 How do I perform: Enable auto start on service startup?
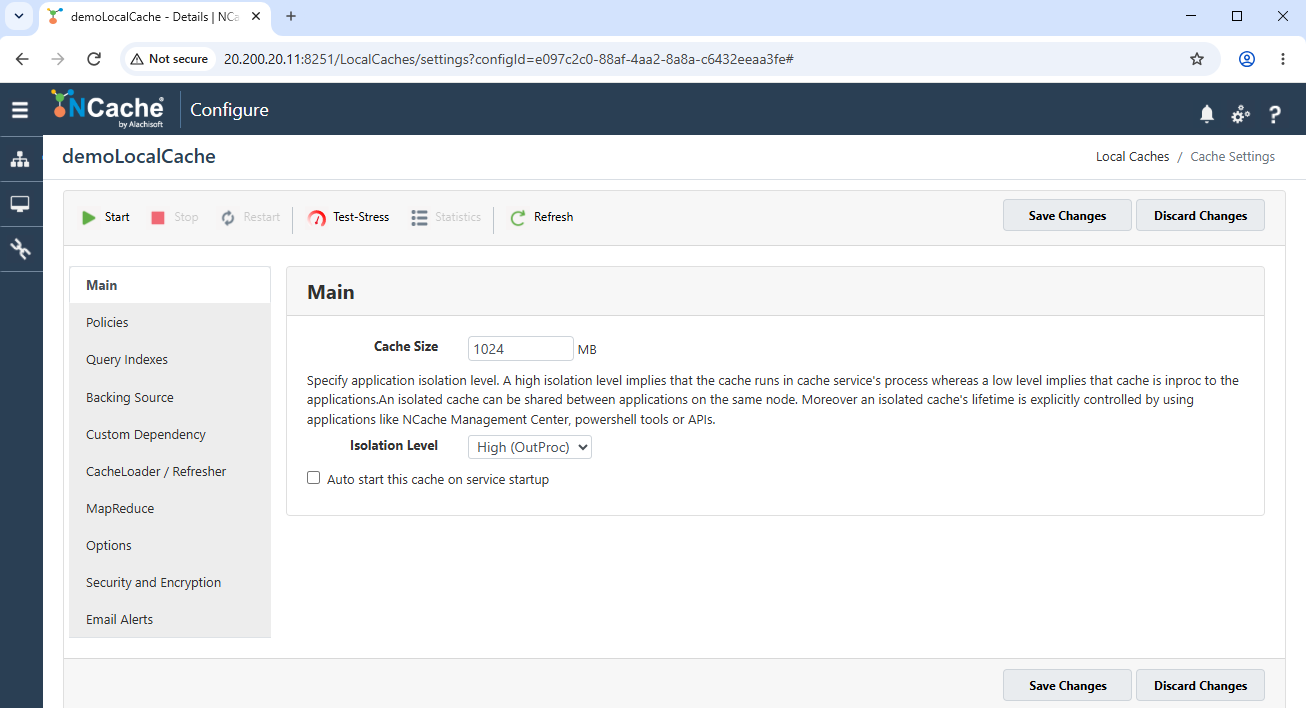(x=314, y=479)
